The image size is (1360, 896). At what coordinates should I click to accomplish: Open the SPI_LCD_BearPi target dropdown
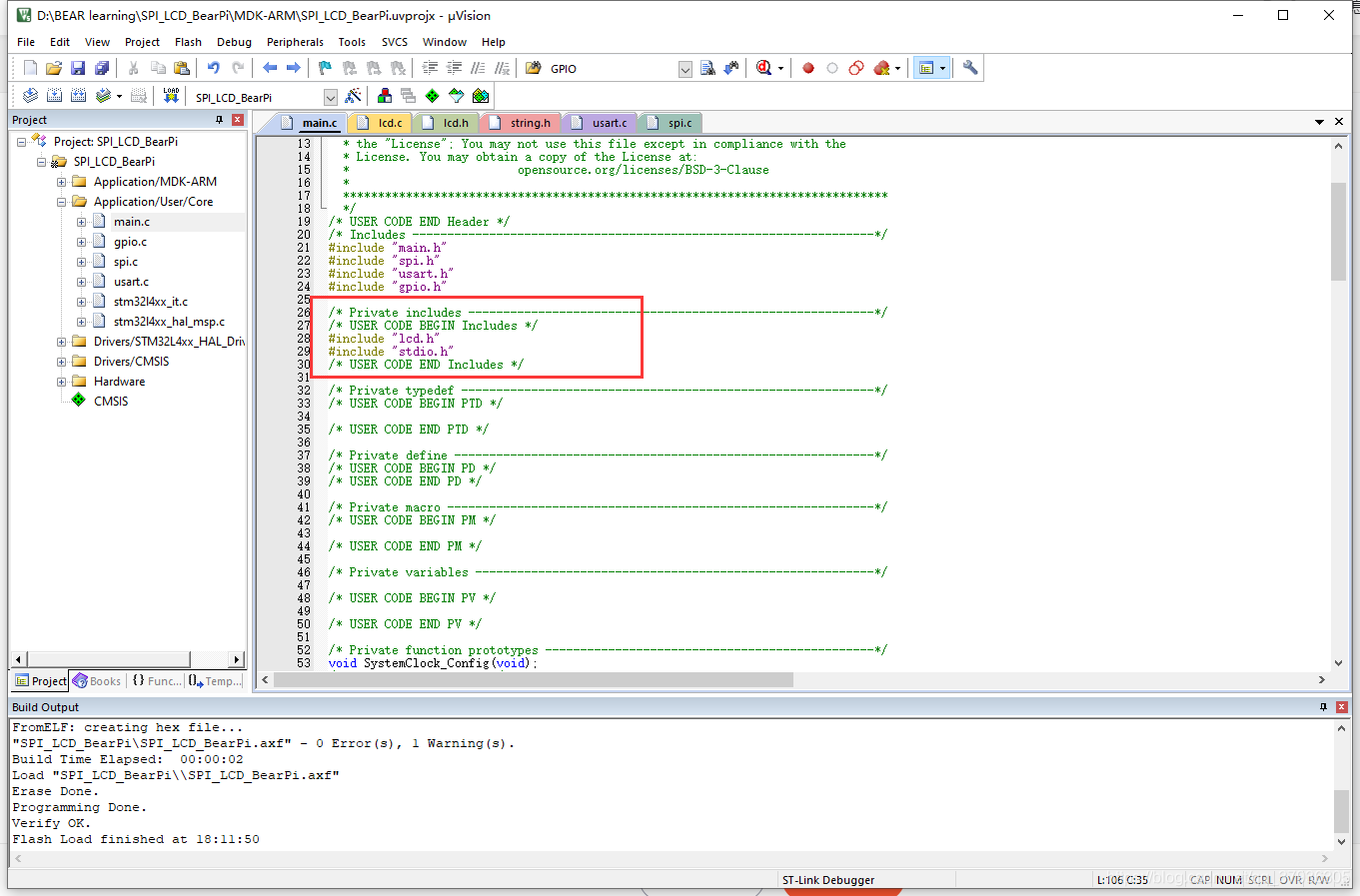point(331,97)
